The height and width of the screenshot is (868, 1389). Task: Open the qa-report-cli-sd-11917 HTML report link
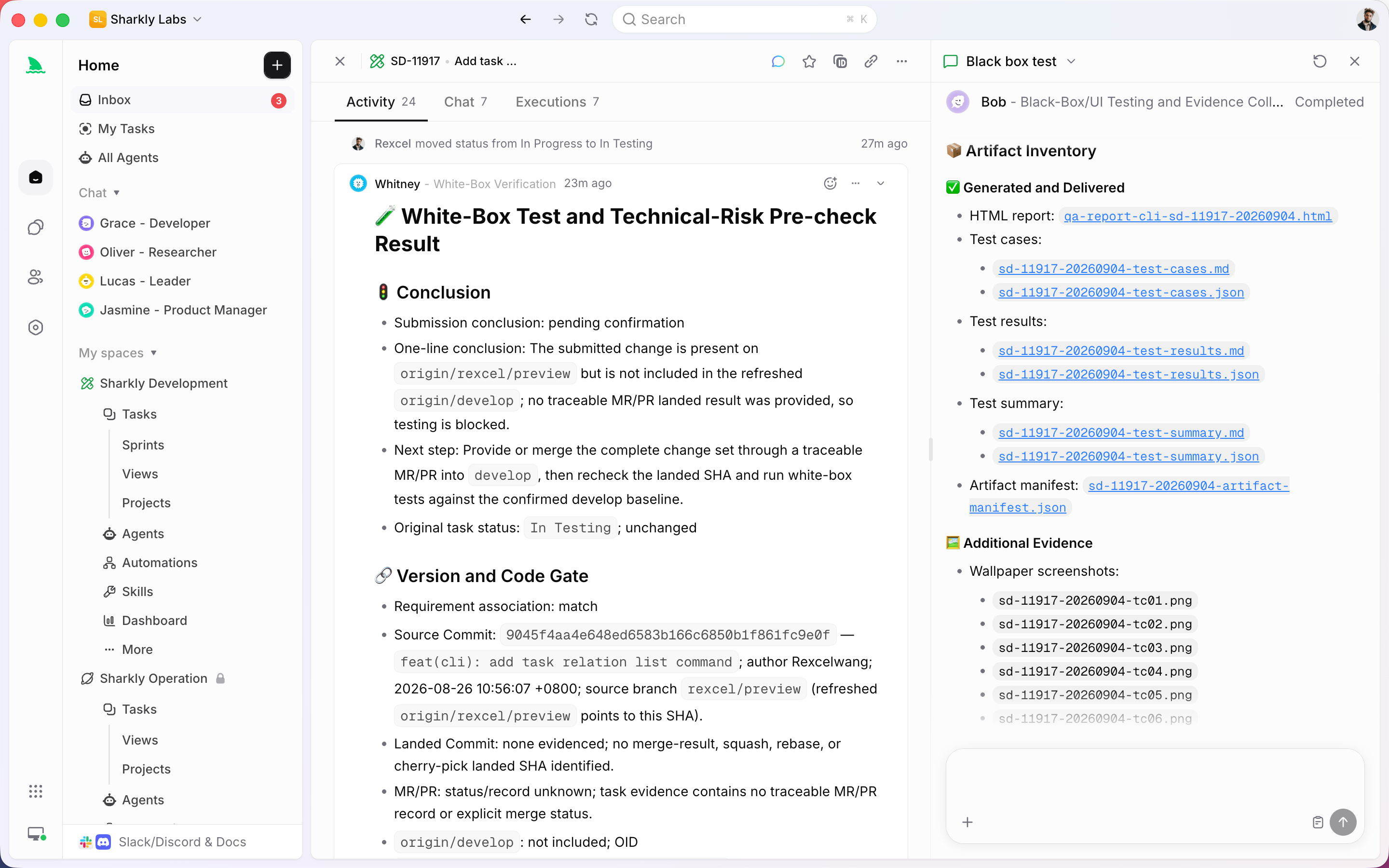(1198, 216)
